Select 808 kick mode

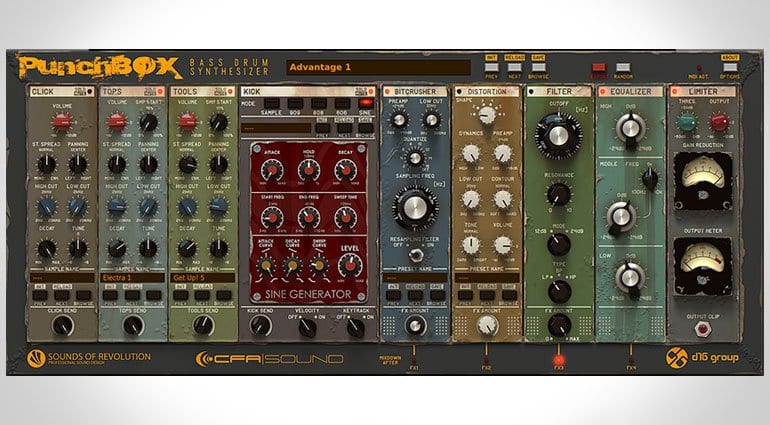click(x=319, y=103)
